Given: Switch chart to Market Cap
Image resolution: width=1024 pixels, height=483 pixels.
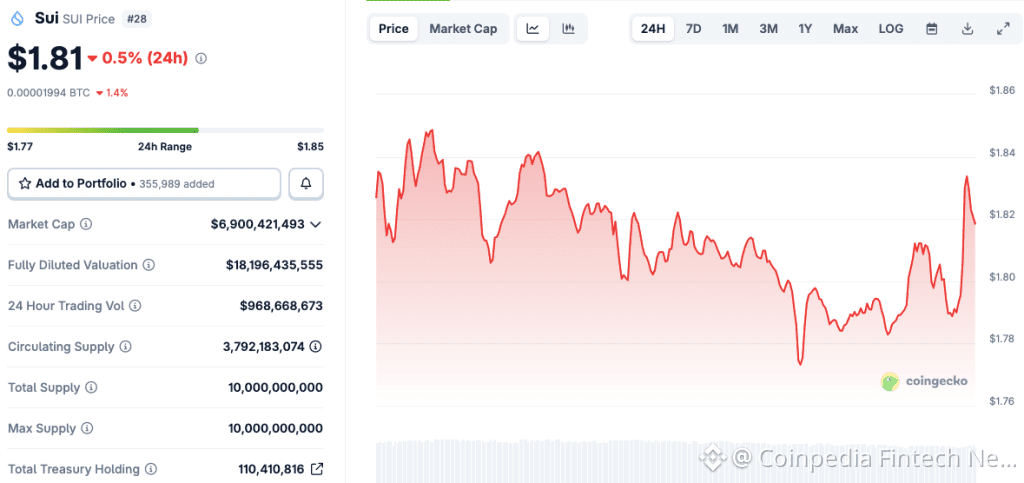Looking at the screenshot, I should pyautogui.click(x=463, y=29).
